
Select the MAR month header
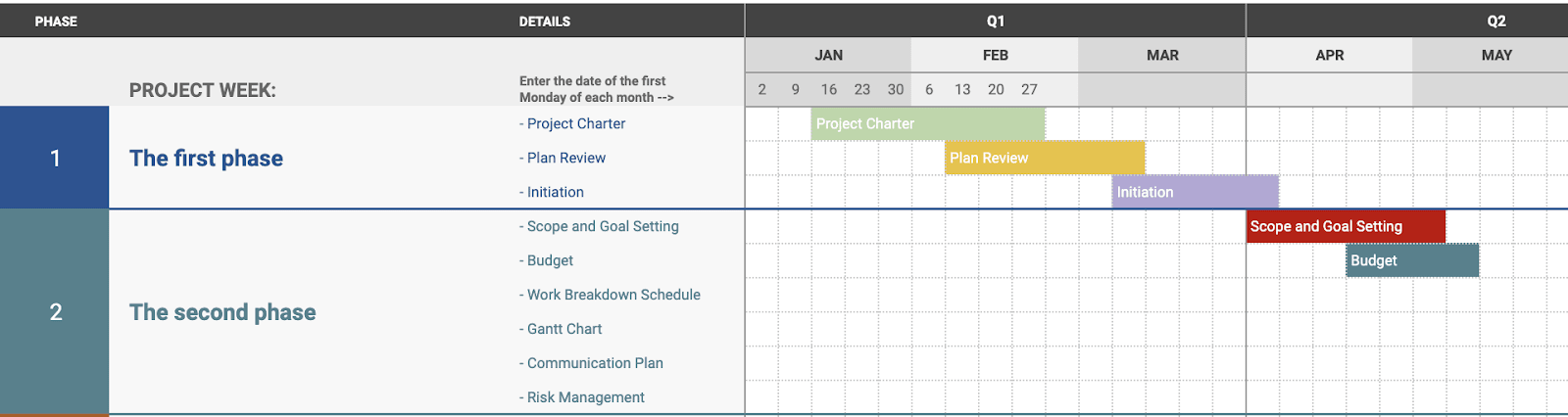tap(1162, 55)
